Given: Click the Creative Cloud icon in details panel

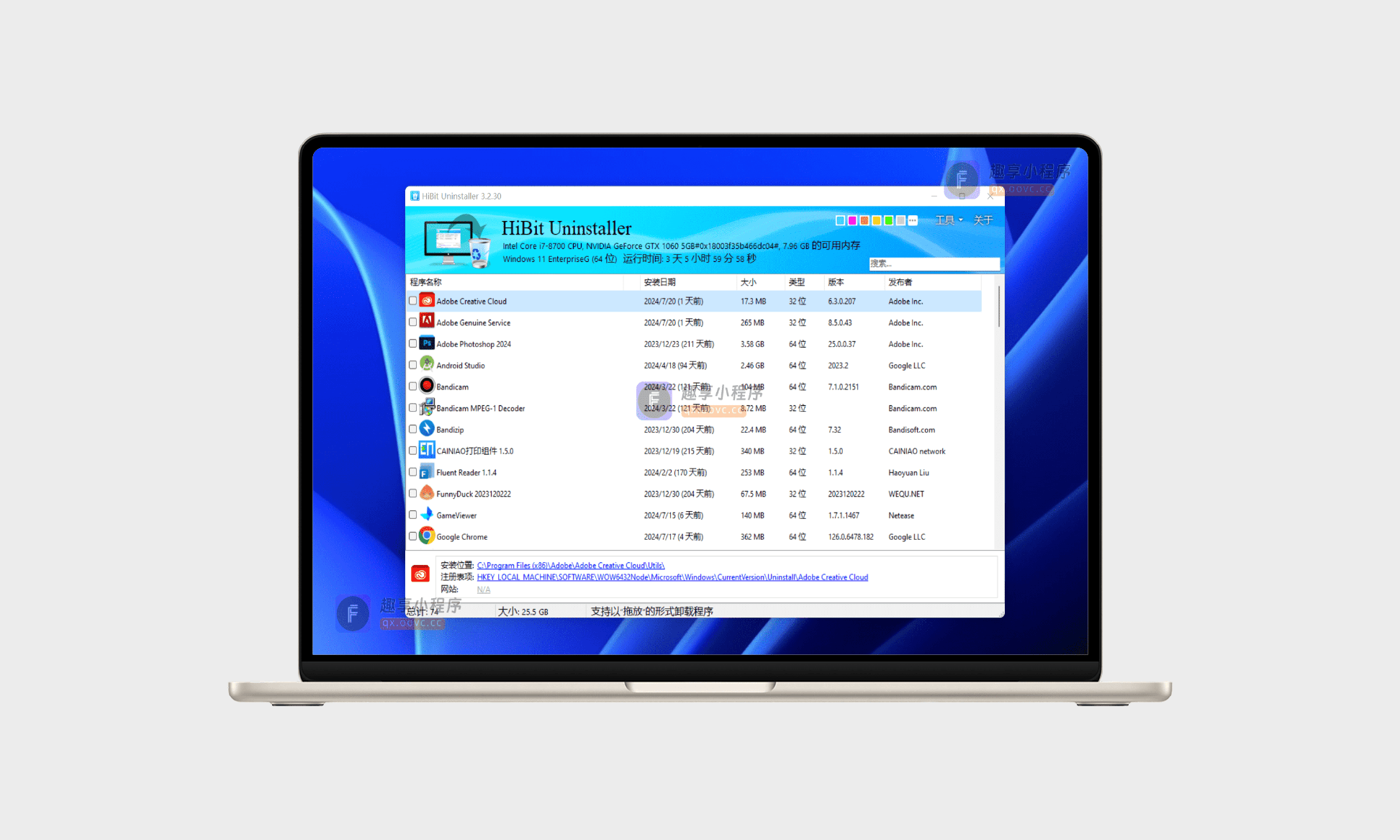Looking at the screenshot, I should tap(420, 574).
